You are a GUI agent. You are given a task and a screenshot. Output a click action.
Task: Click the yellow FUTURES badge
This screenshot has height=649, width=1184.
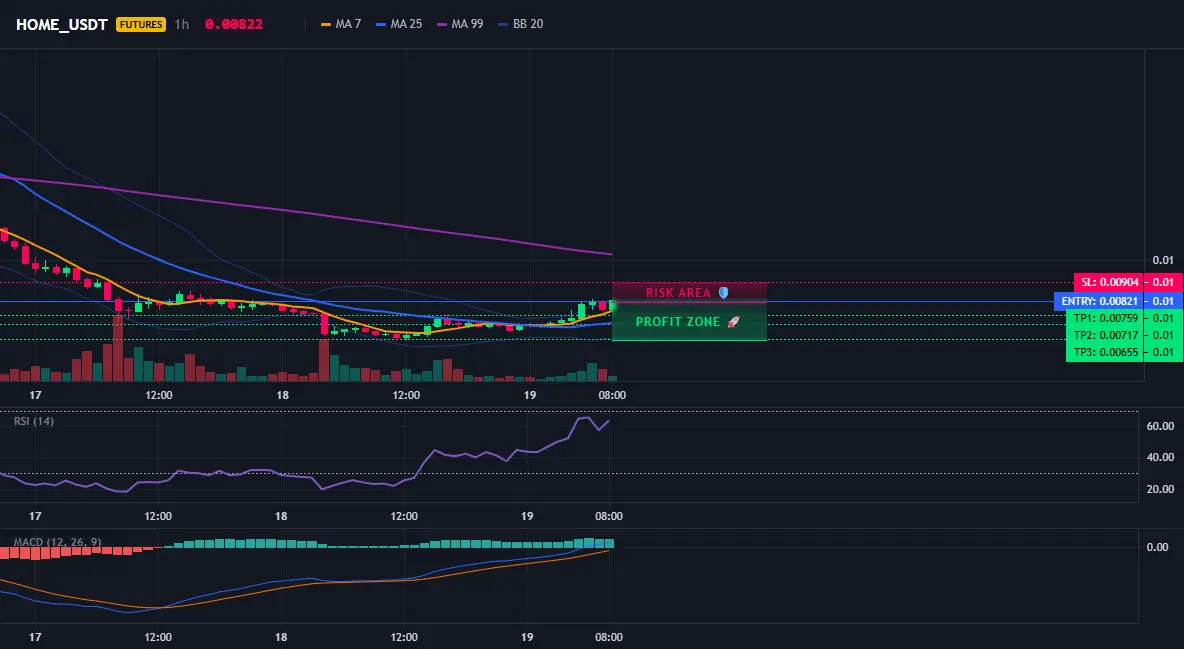(x=140, y=24)
